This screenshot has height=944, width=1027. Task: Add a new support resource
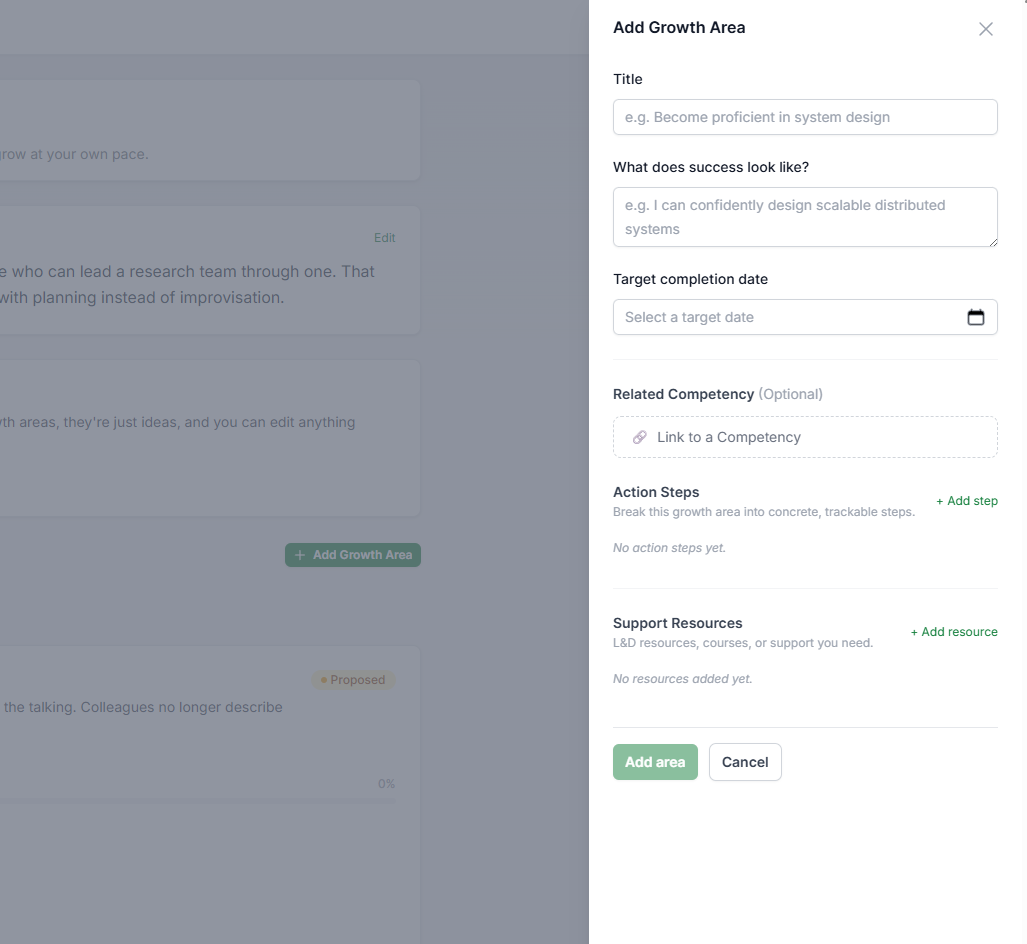click(x=954, y=632)
